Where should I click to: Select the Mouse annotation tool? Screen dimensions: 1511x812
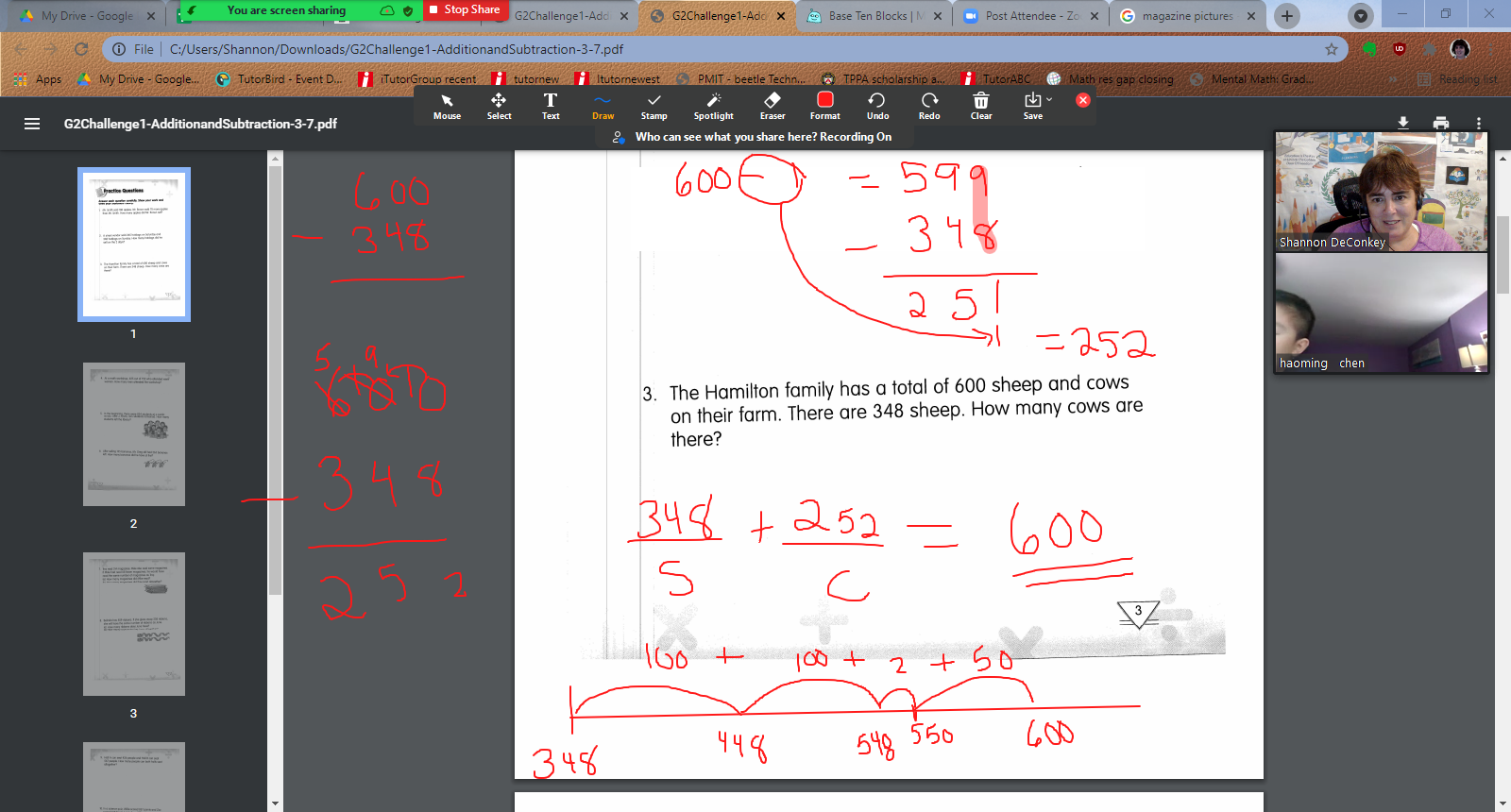(x=447, y=106)
